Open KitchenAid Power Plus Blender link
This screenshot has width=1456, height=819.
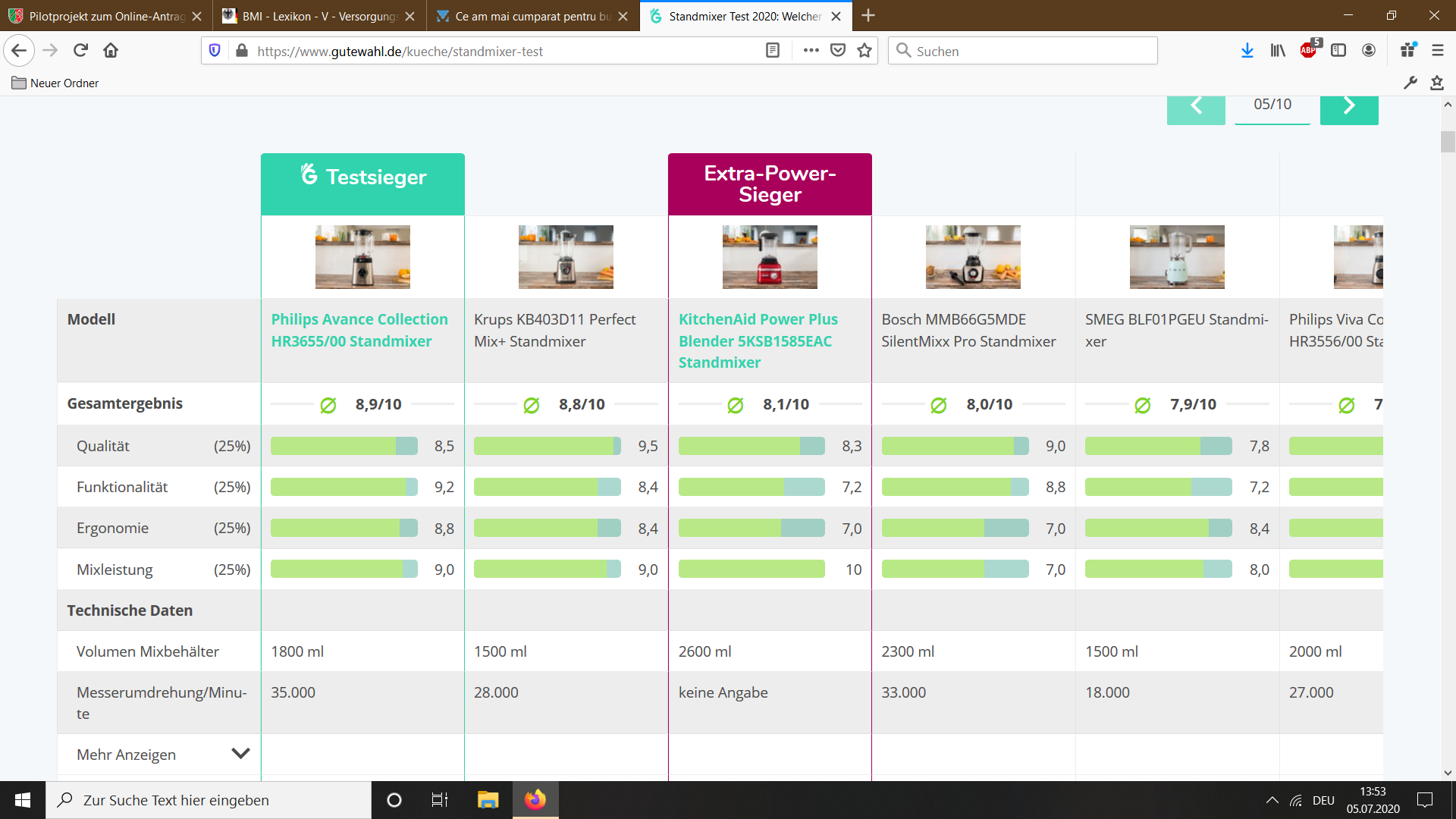click(x=758, y=340)
